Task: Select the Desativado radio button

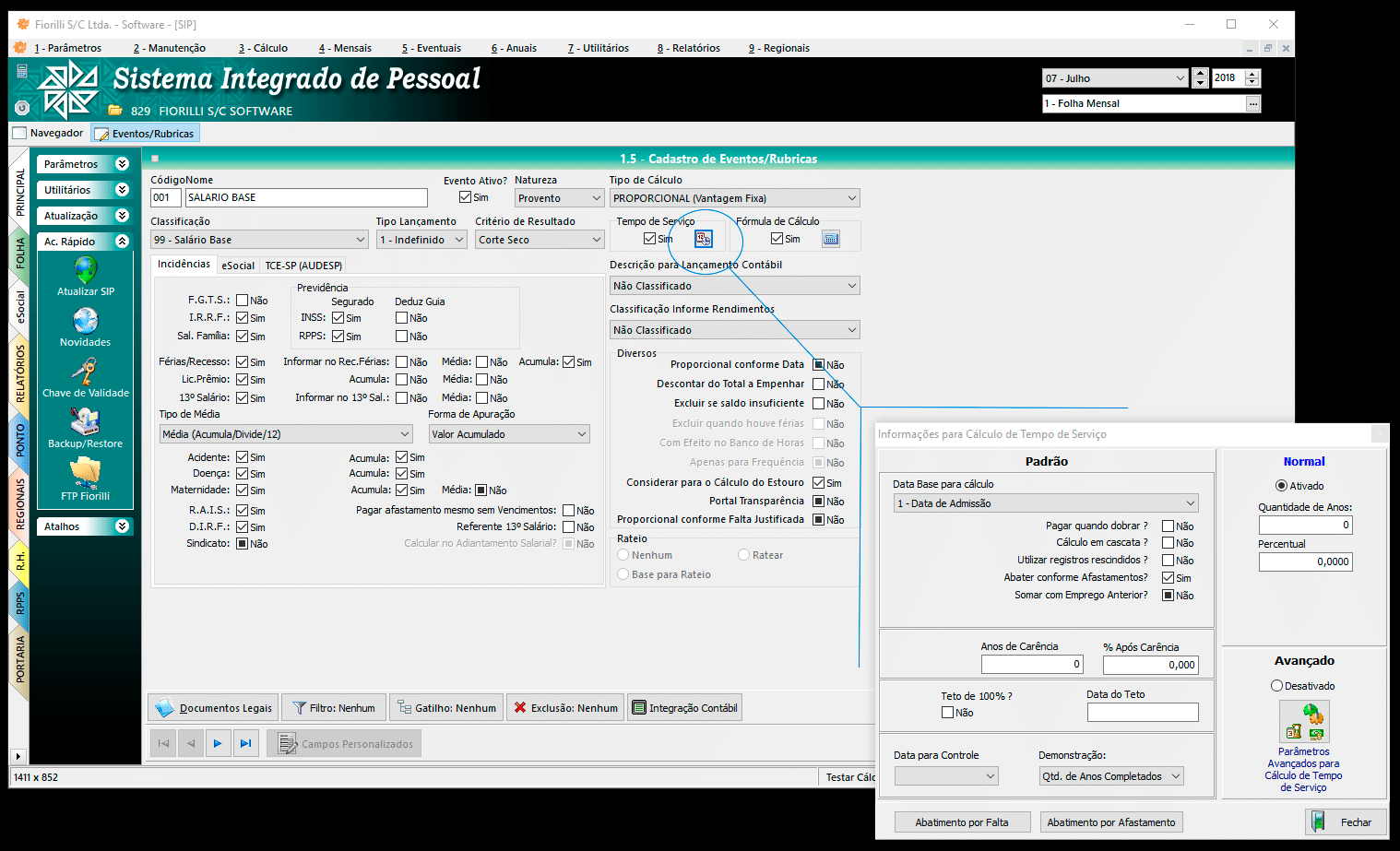Action: (1277, 686)
